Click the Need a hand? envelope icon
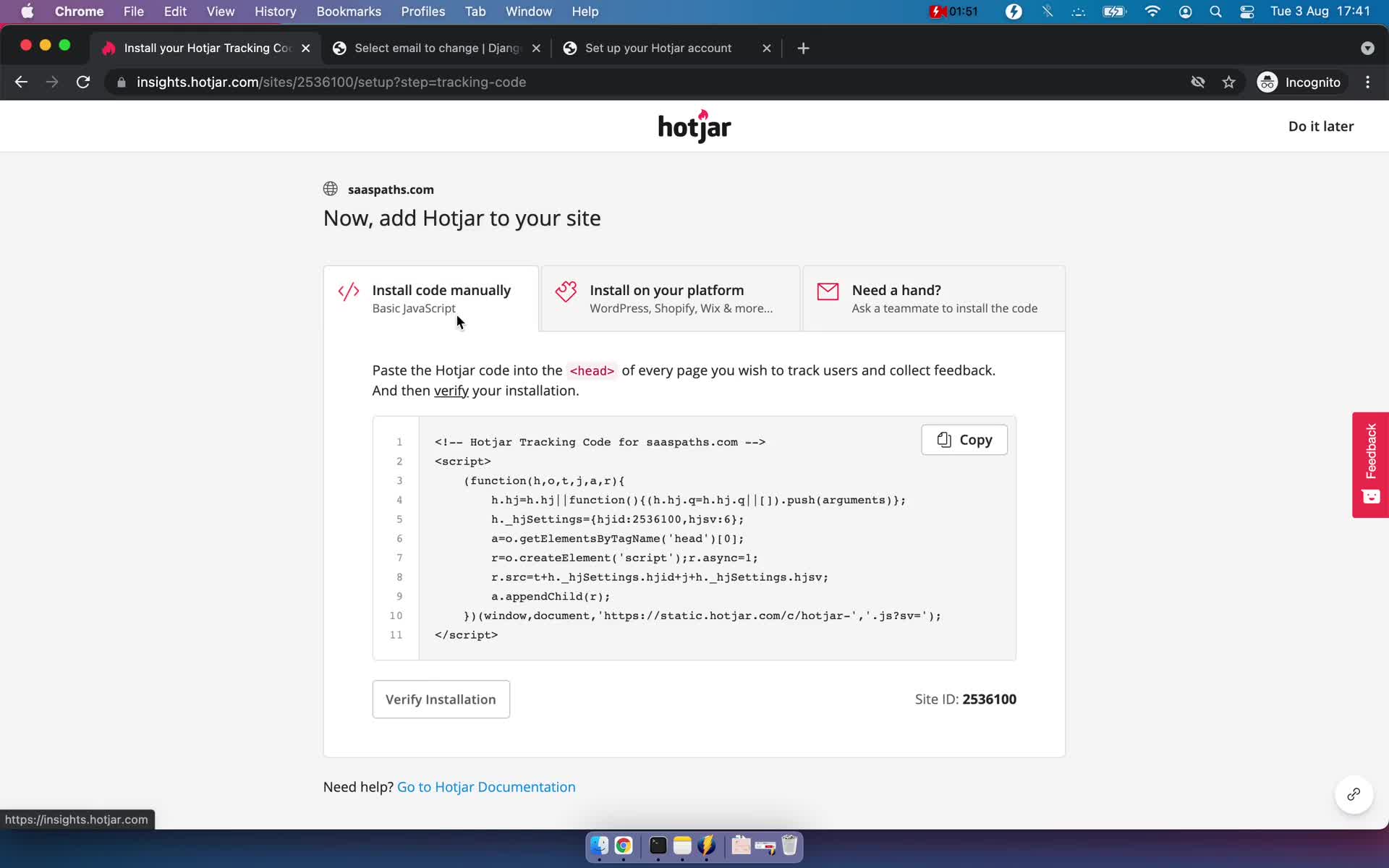1389x868 pixels. pos(828,292)
